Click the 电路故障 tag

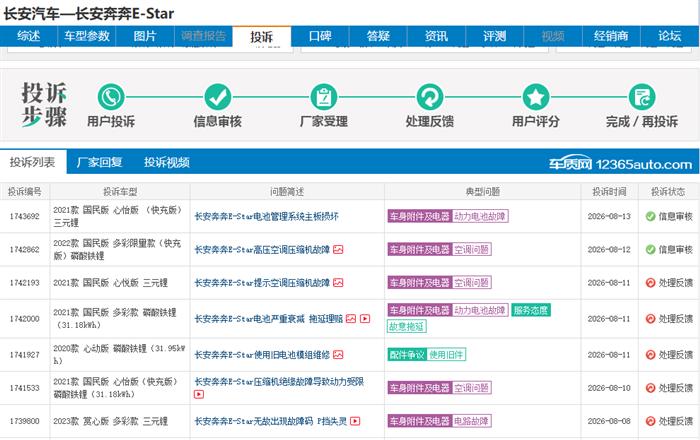point(471,421)
